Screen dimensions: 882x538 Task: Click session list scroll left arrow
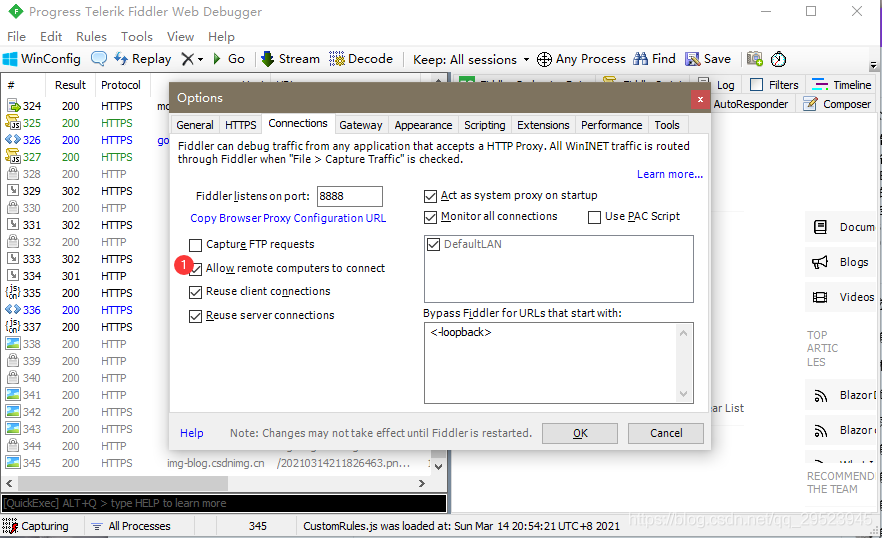[9, 483]
